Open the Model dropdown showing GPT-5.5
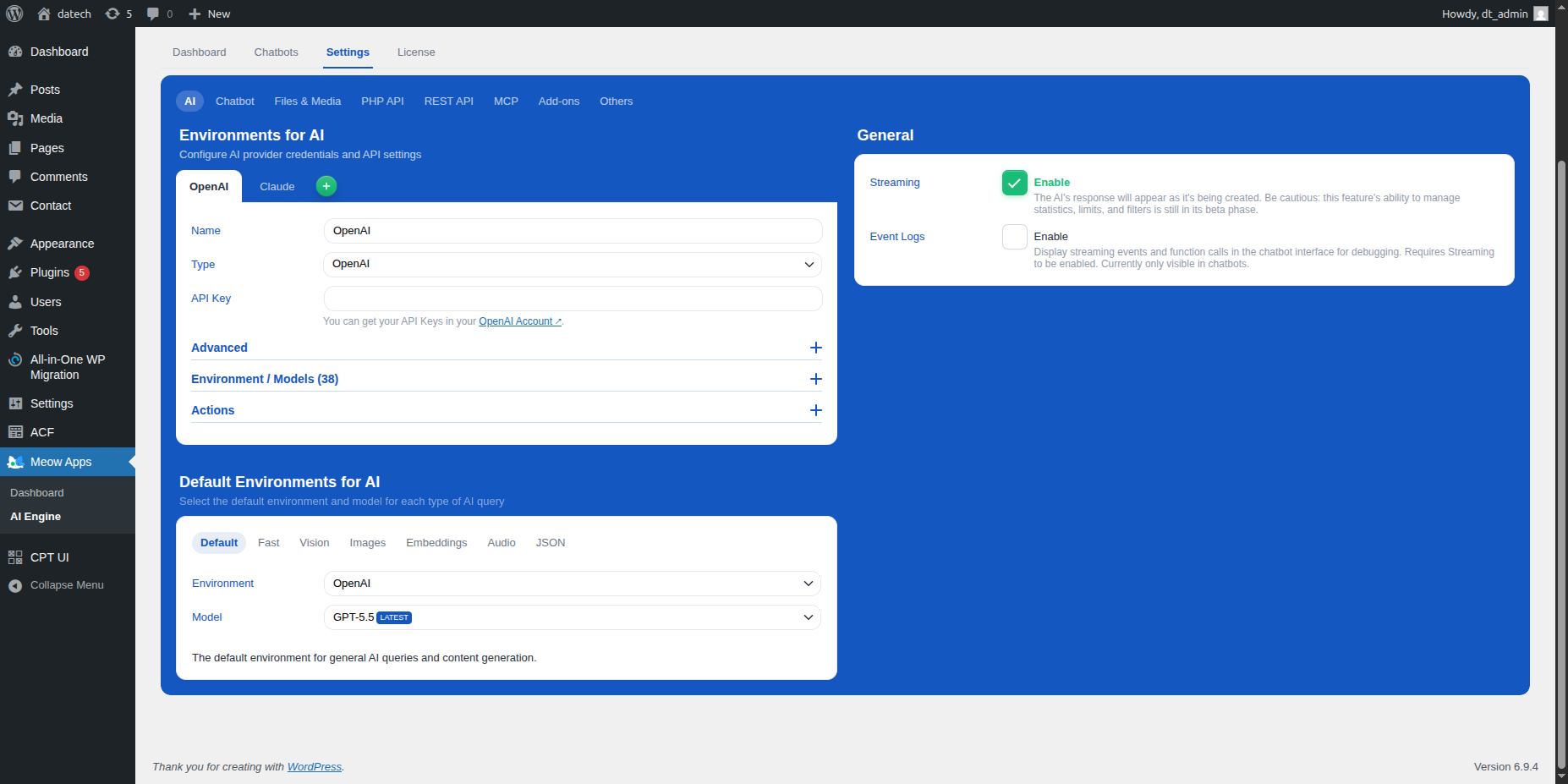This screenshot has height=784, width=1568. (x=573, y=617)
